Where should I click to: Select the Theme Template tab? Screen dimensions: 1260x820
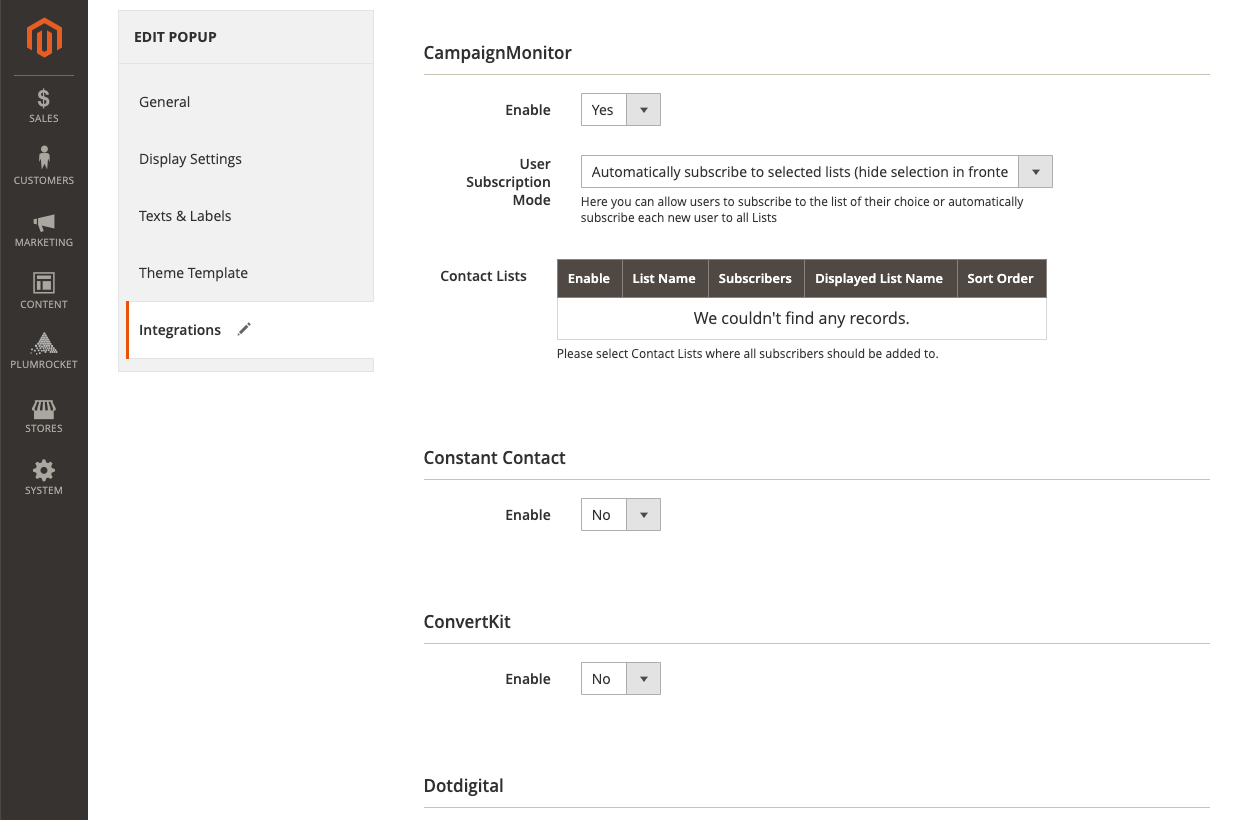(193, 273)
